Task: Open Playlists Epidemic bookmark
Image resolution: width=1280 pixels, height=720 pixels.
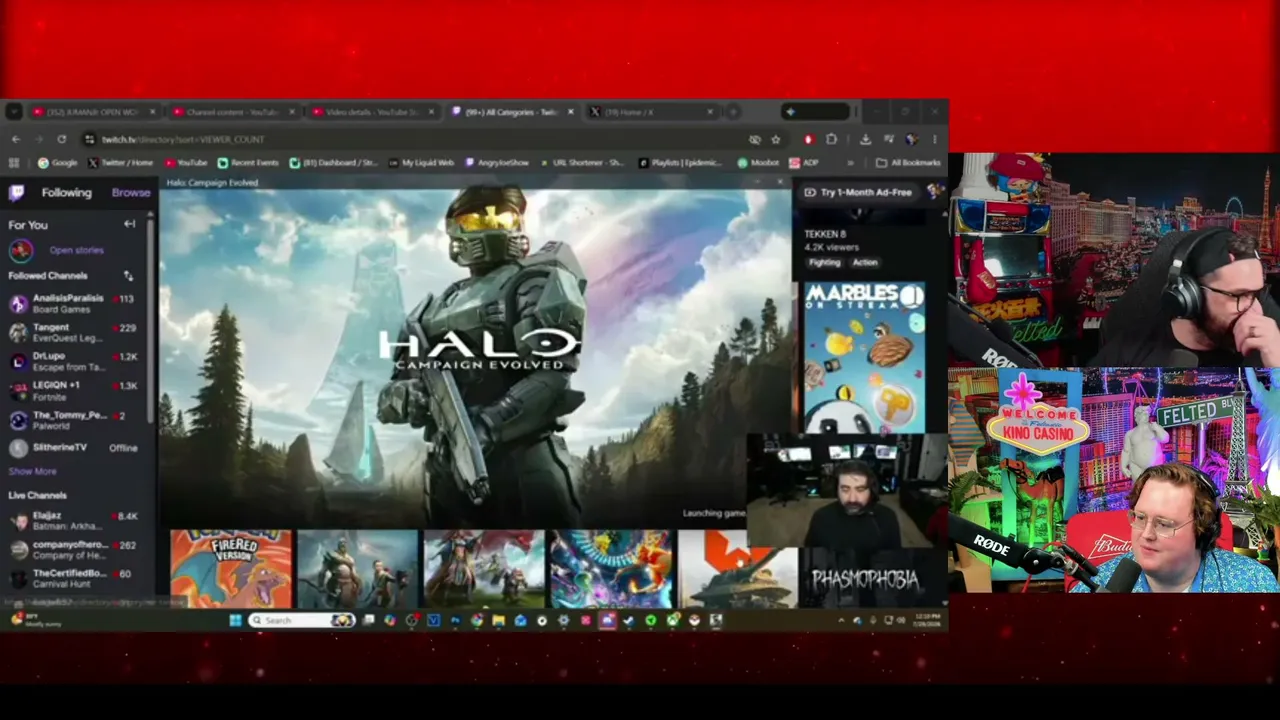Action: pos(680,163)
